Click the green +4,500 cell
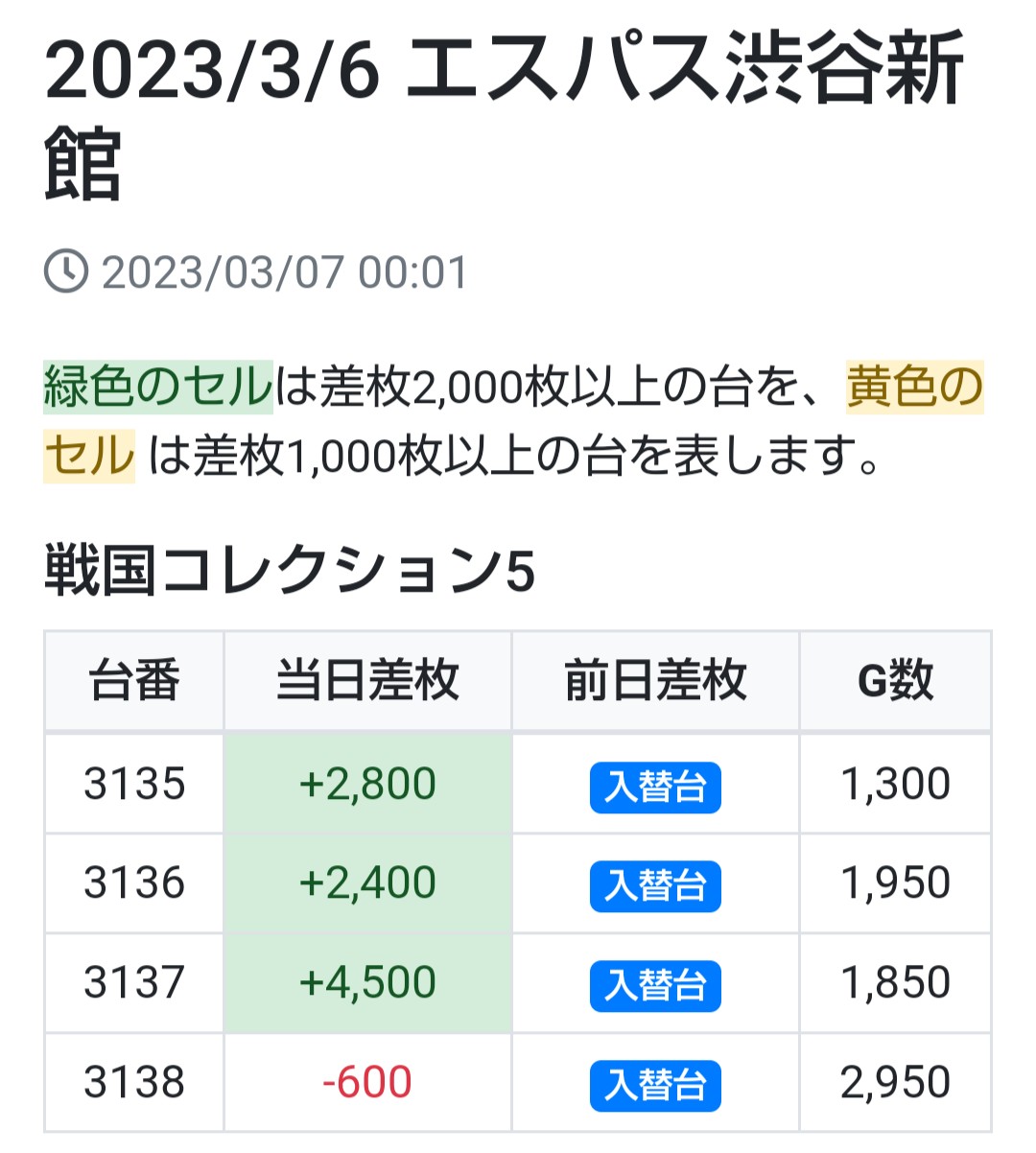 point(368,982)
